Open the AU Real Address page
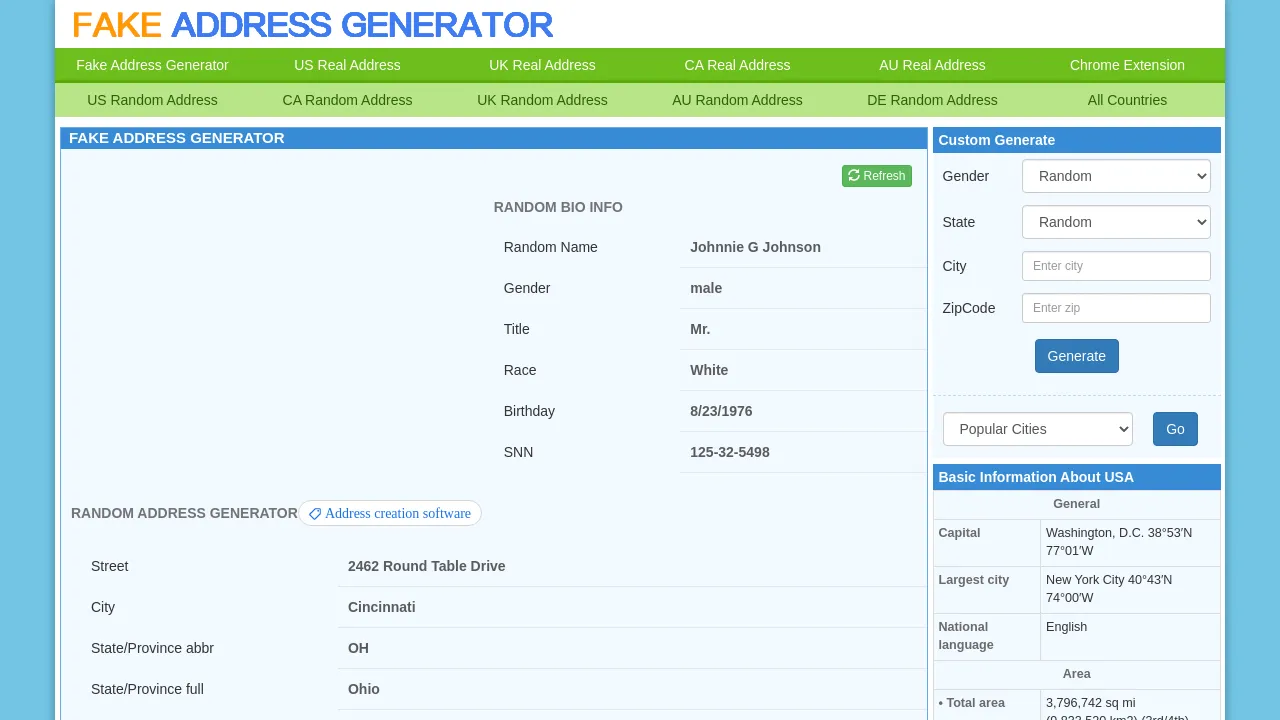1280x720 pixels. [x=932, y=65]
